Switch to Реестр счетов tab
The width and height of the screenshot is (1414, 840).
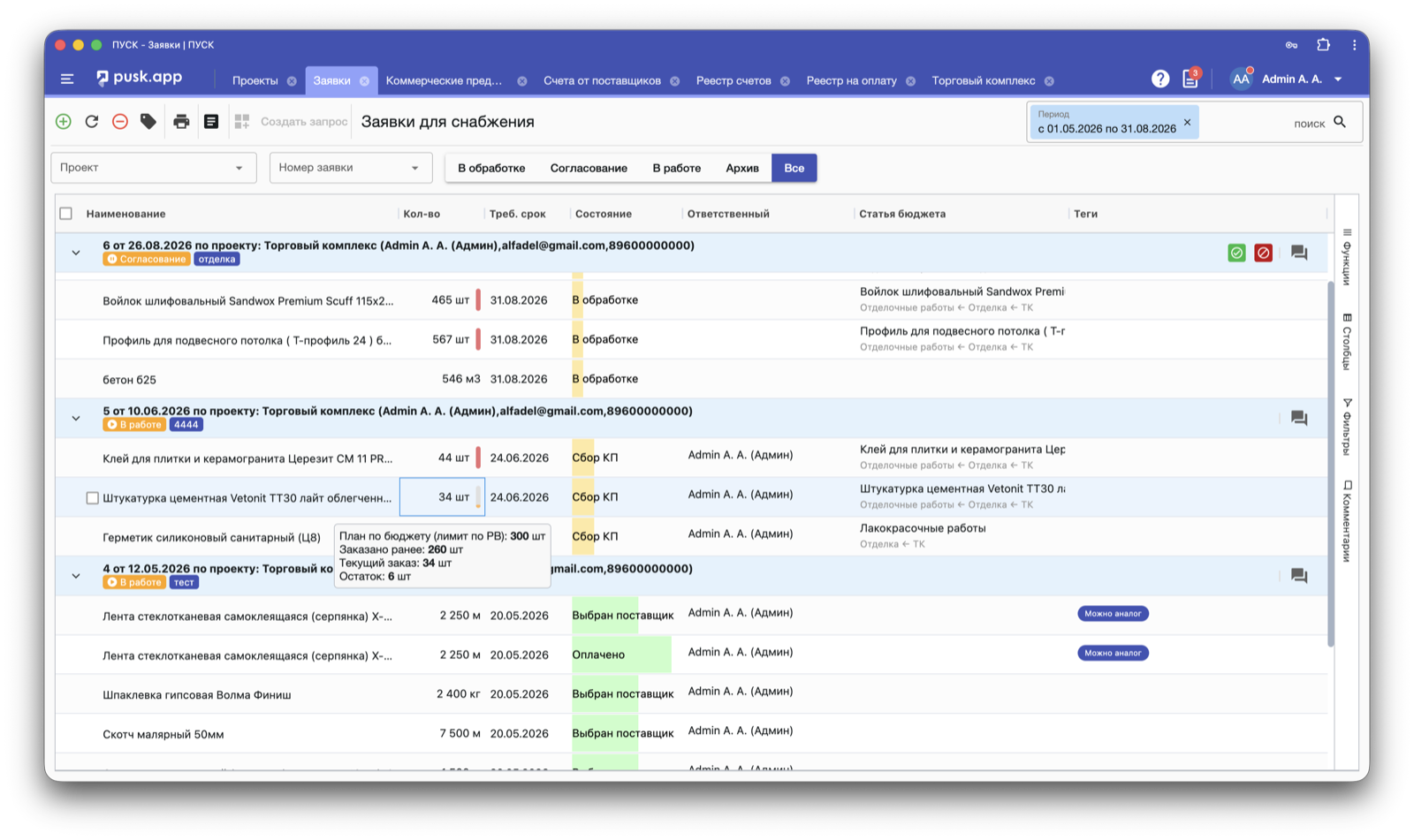(734, 80)
